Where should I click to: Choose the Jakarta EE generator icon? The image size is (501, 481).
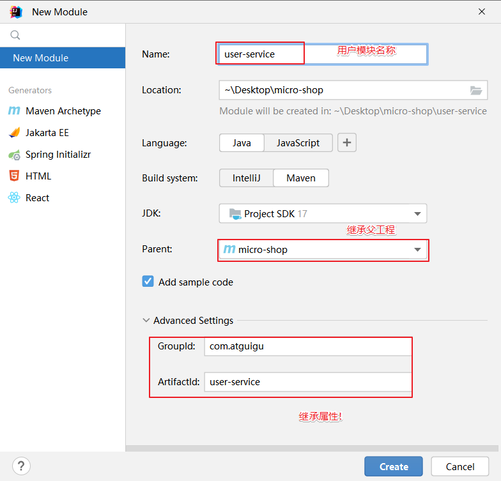pyautogui.click(x=14, y=133)
